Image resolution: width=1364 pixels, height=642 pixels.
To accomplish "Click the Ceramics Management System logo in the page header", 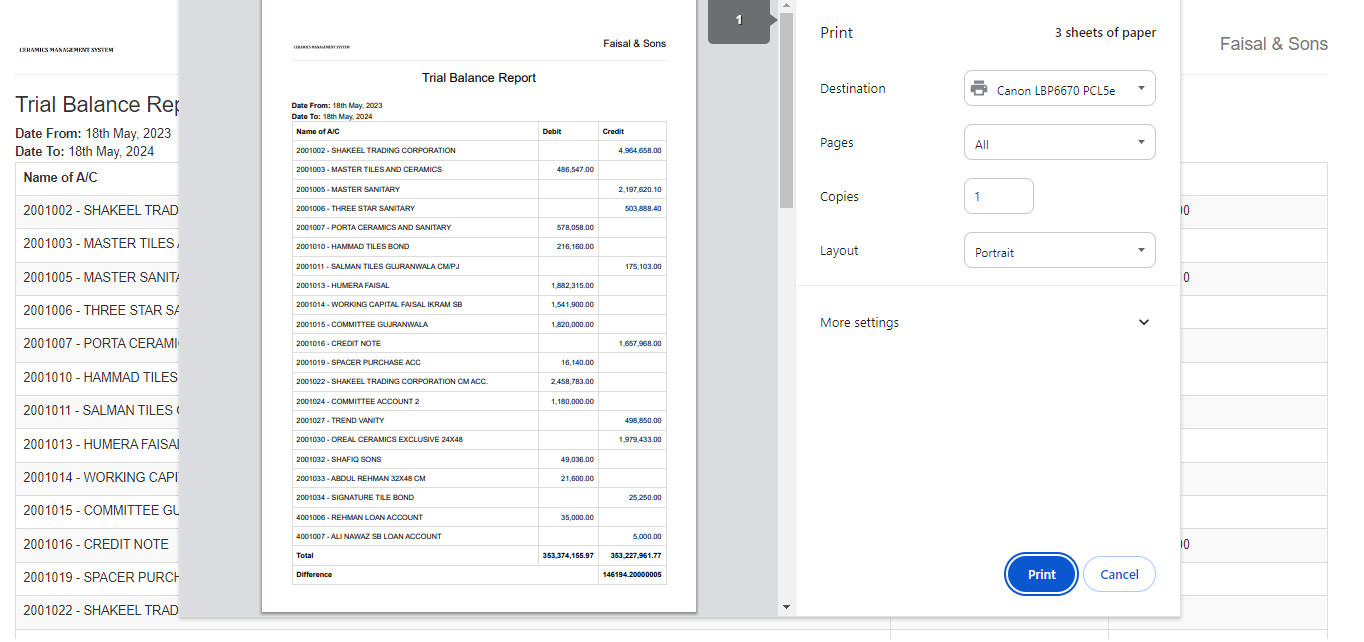I will coord(66,49).
